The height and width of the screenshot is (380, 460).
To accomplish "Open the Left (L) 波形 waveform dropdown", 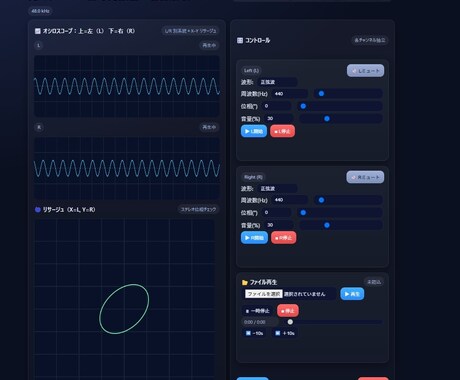I will pyautogui.click(x=277, y=82).
